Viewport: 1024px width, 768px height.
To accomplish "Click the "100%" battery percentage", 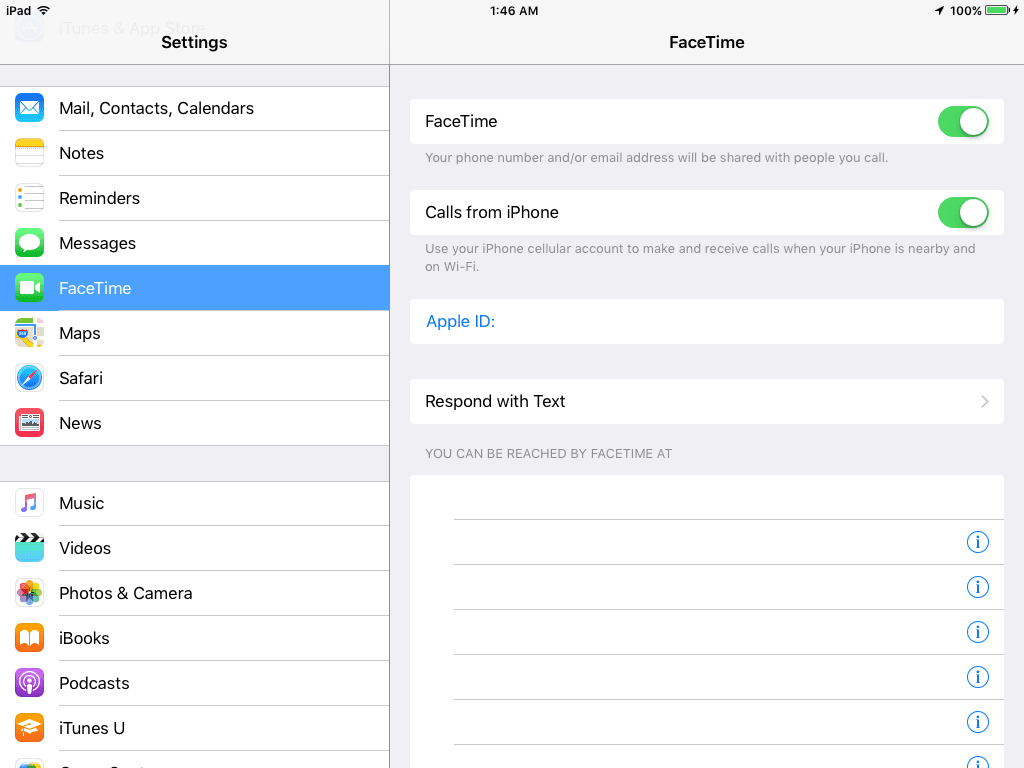I will coord(965,10).
